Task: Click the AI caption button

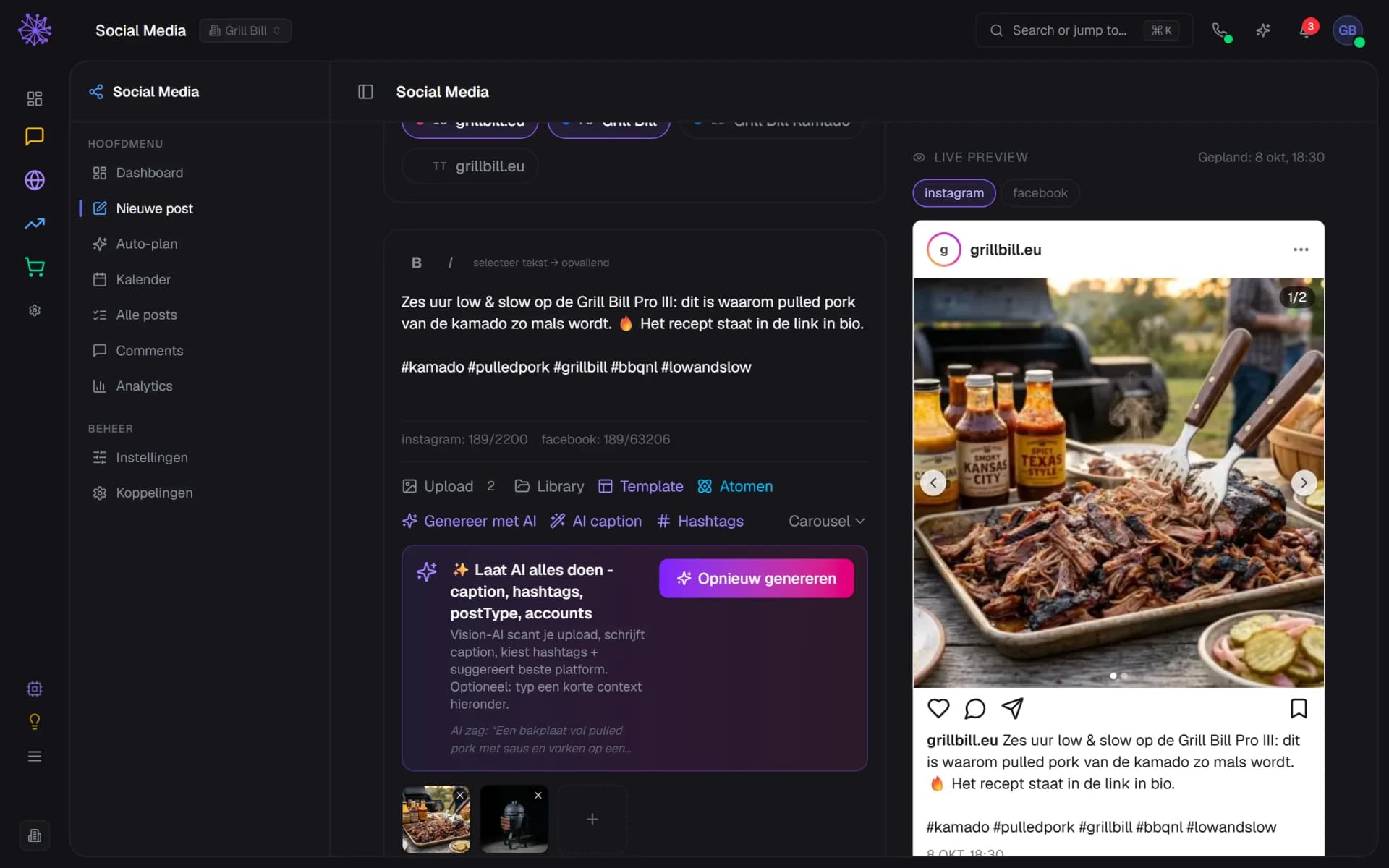Action: (596, 521)
